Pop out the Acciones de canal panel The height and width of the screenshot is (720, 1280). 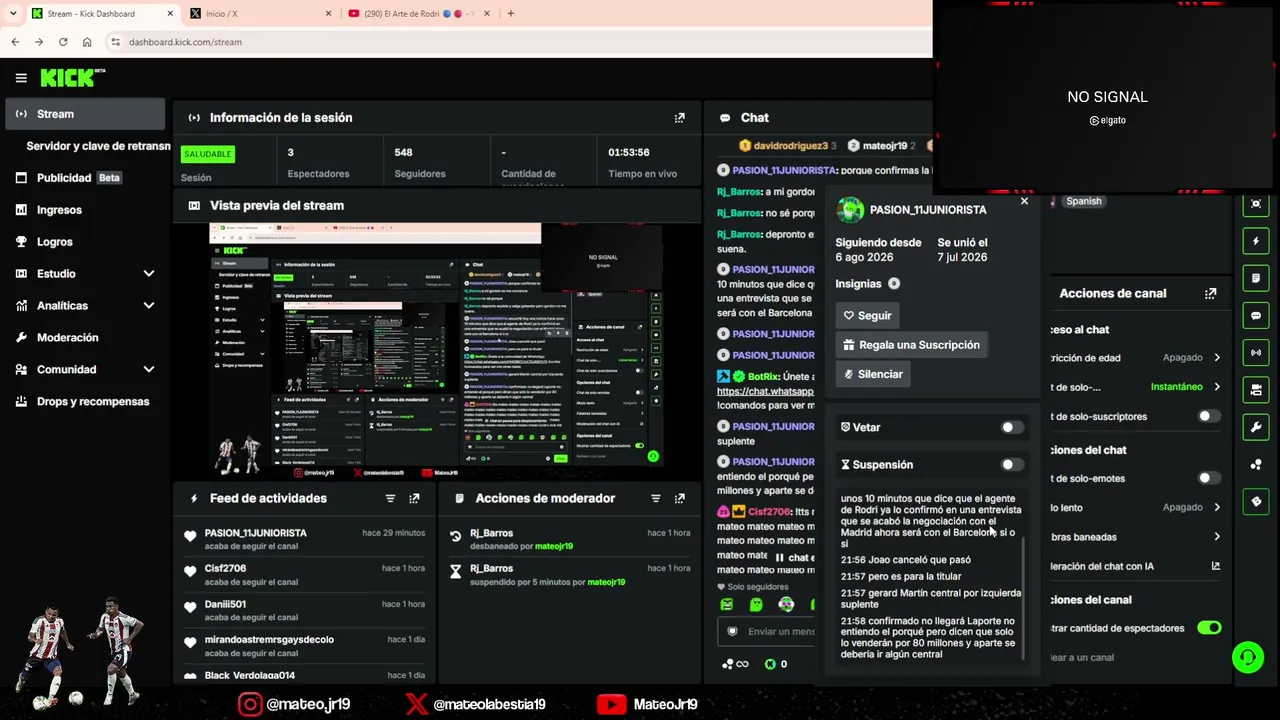[1211, 294]
